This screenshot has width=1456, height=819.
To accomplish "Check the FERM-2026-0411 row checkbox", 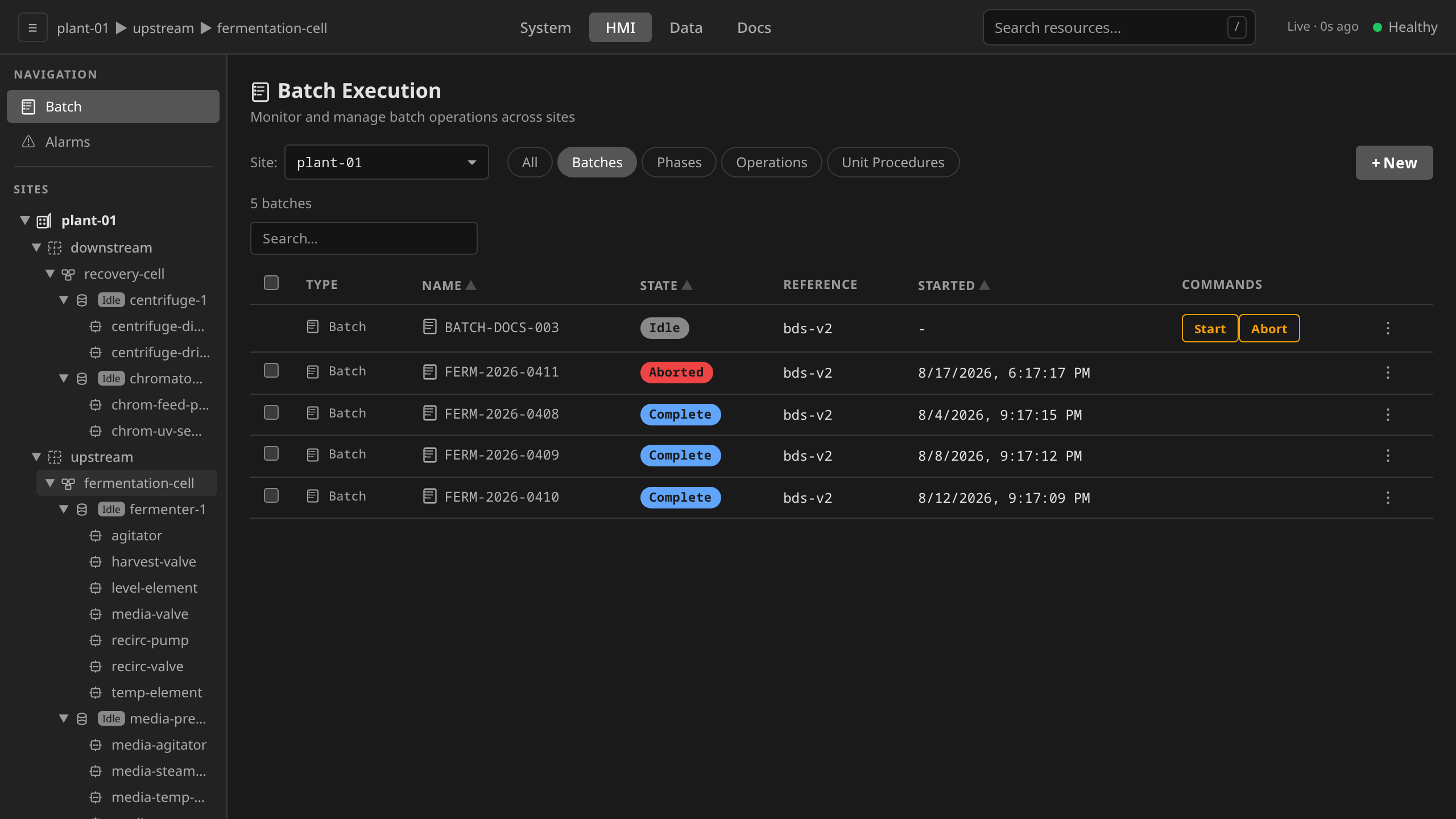I will pyautogui.click(x=271, y=370).
